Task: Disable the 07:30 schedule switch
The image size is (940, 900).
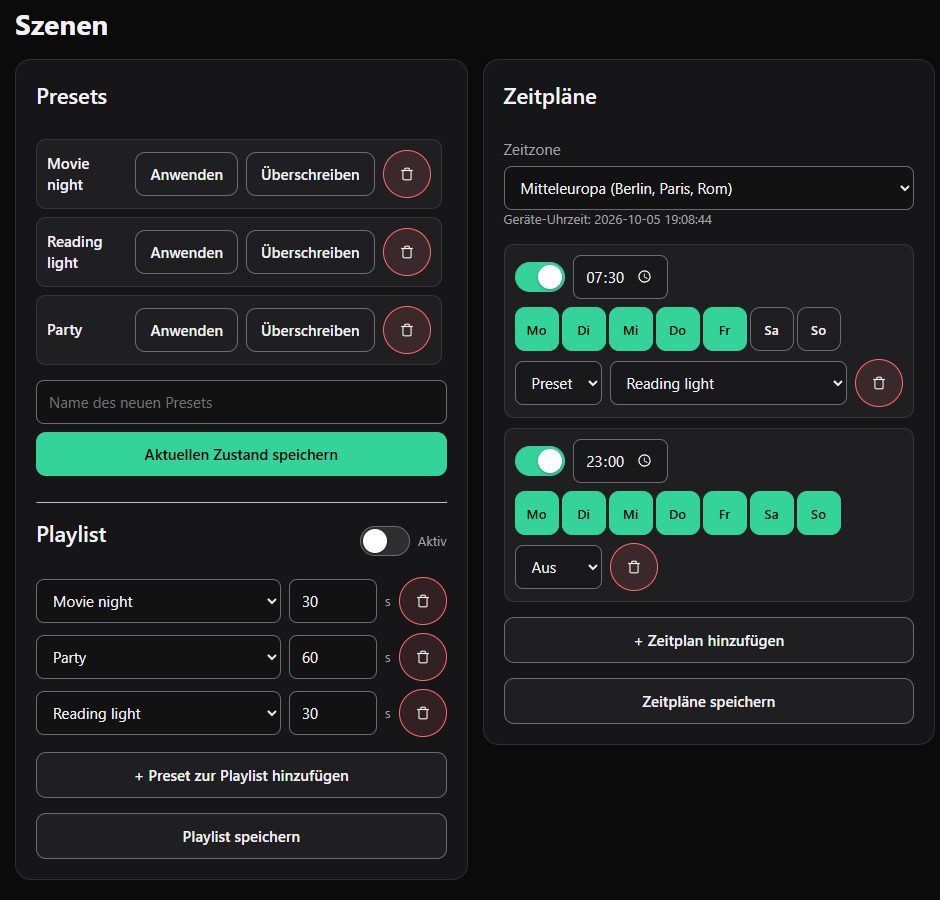Action: (540, 277)
